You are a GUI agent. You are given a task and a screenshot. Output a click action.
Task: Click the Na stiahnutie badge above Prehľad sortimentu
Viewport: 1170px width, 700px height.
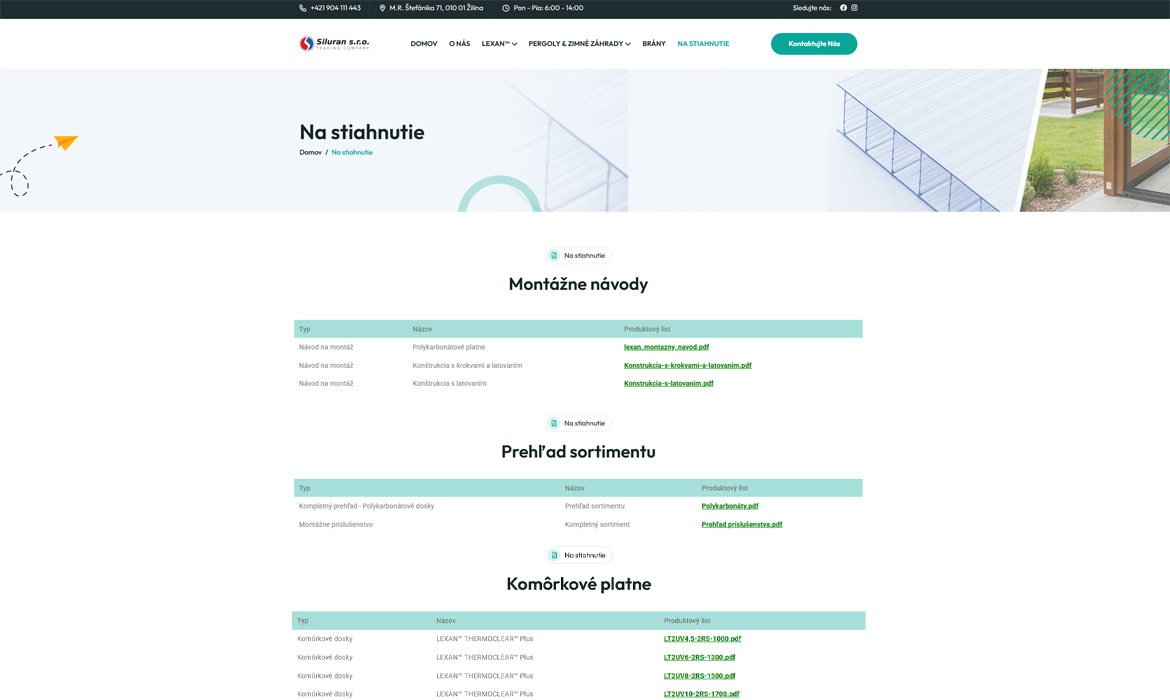point(578,423)
